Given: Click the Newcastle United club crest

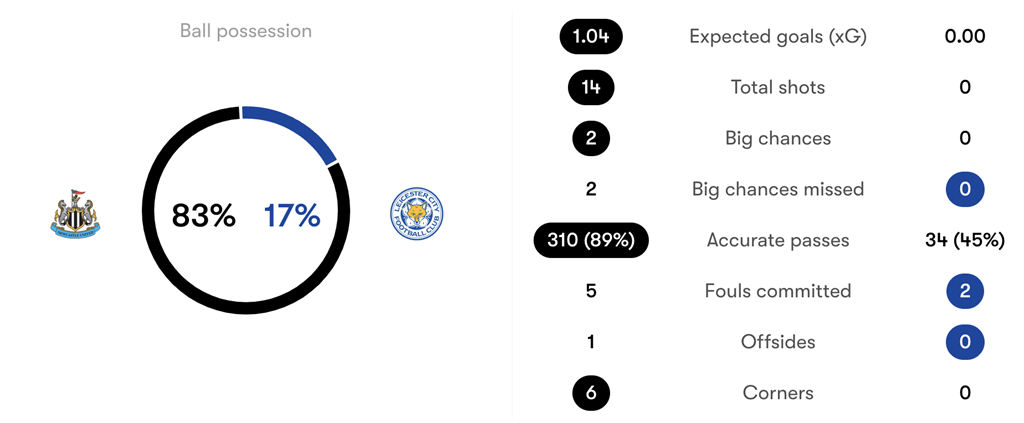Looking at the screenshot, I should point(76,214).
